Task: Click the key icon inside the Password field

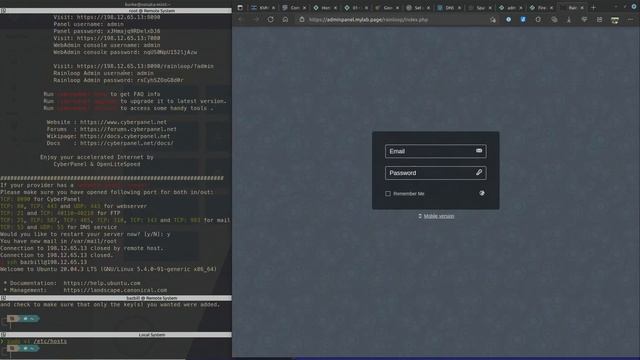Action: pyautogui.click(x=479, y=173)
